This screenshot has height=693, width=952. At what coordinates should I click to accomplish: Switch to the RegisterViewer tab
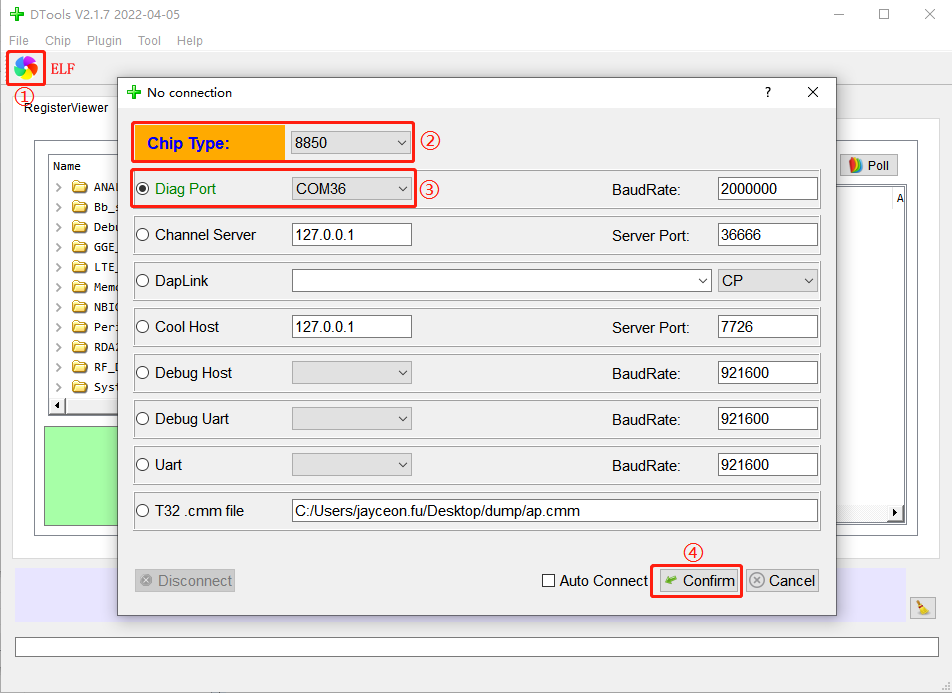[66, 108]
